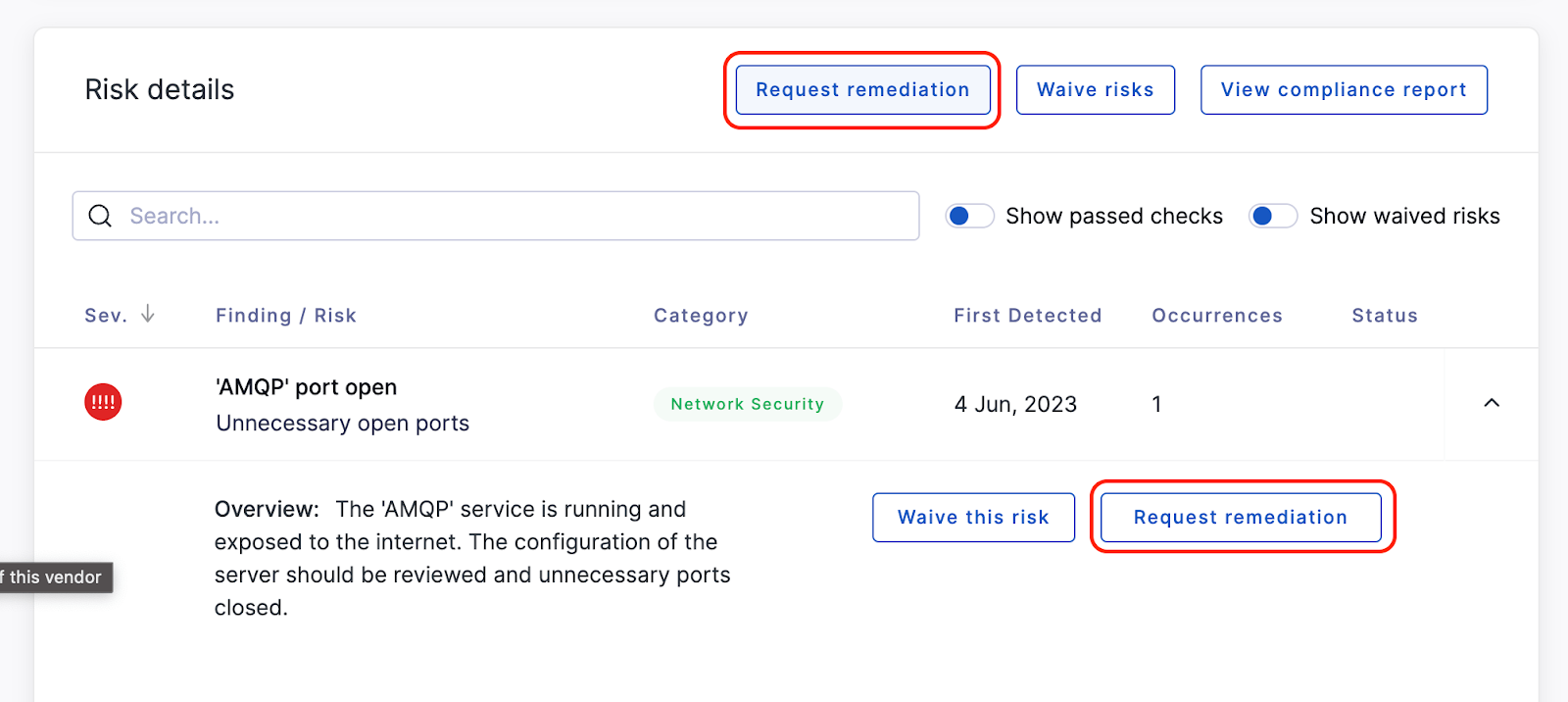Viewport: 1568px width, 702px height.
Task: Click Request remediation button in header
Action: [862, 90]
